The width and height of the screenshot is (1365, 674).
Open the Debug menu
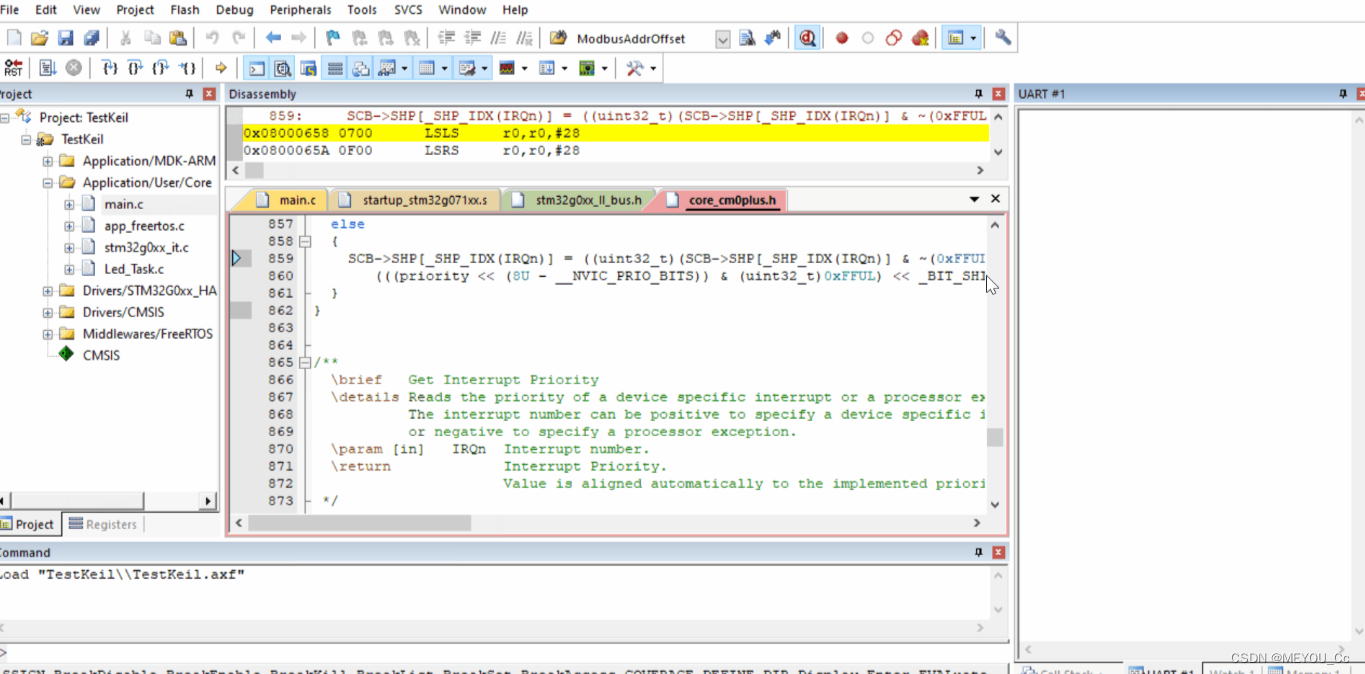tap(234, 10)
